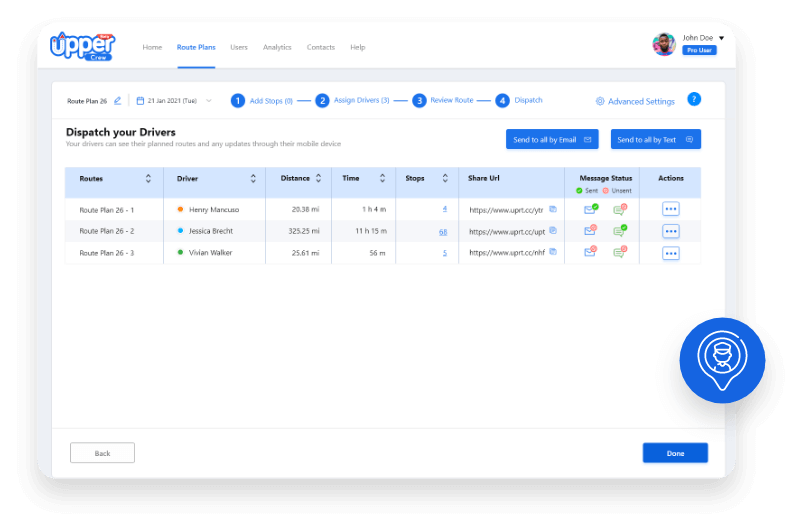Copy the share URL for Jessica Brecht's route
Screen dimensions: 803x531
coord(553,230)
